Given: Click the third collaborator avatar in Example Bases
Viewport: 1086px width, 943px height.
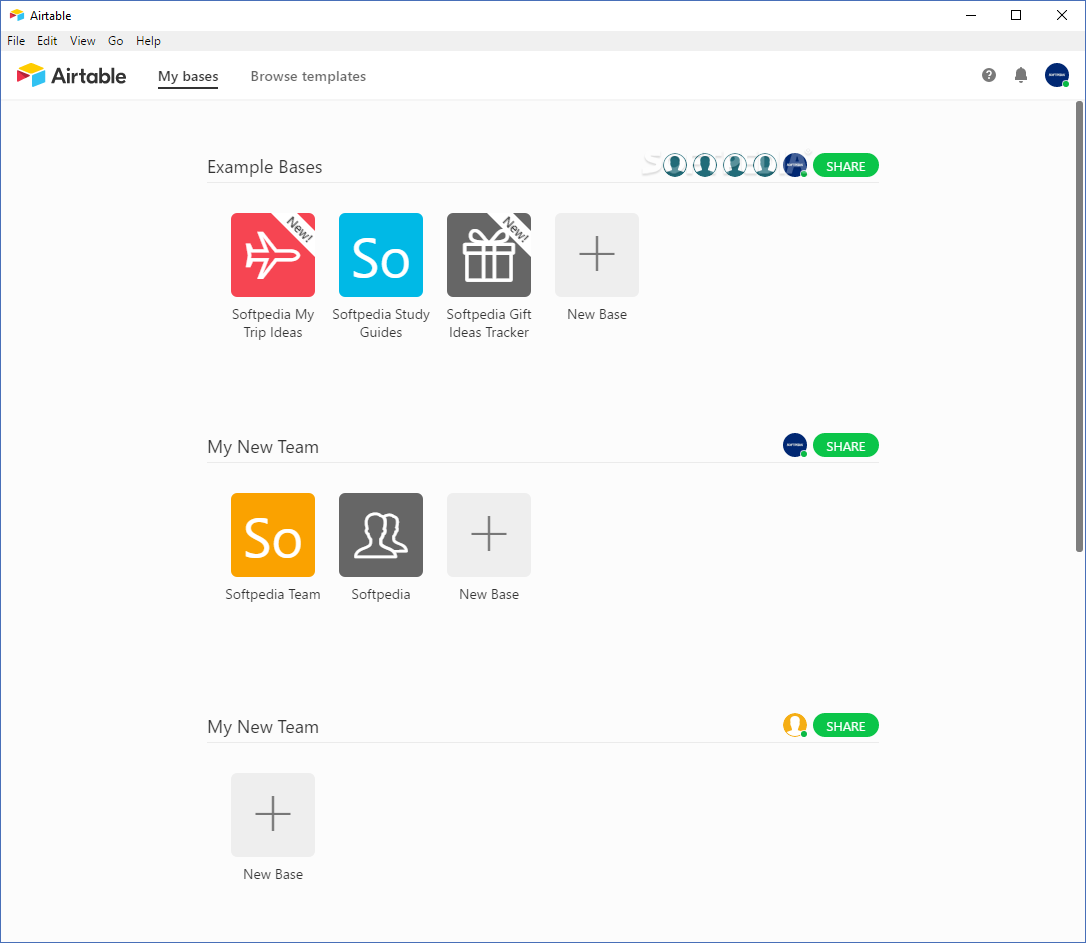Looking at the screenshot, I should tap(735, 165).
